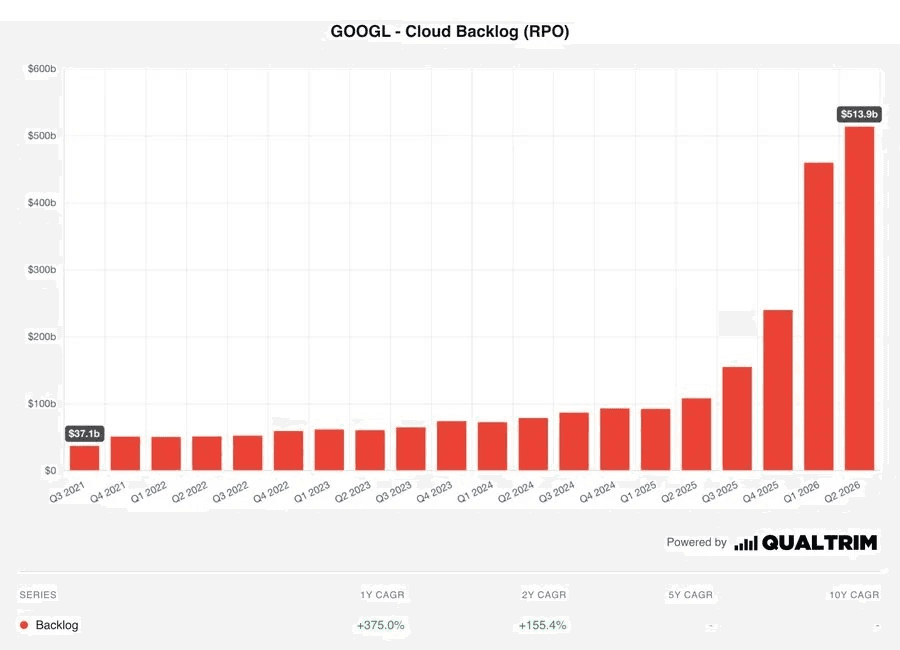Image resolution: width=900 pixels, height=650 pixels.
Task: Select the +375.0% value
Action: pyautogui.click(x=381, y=625)
